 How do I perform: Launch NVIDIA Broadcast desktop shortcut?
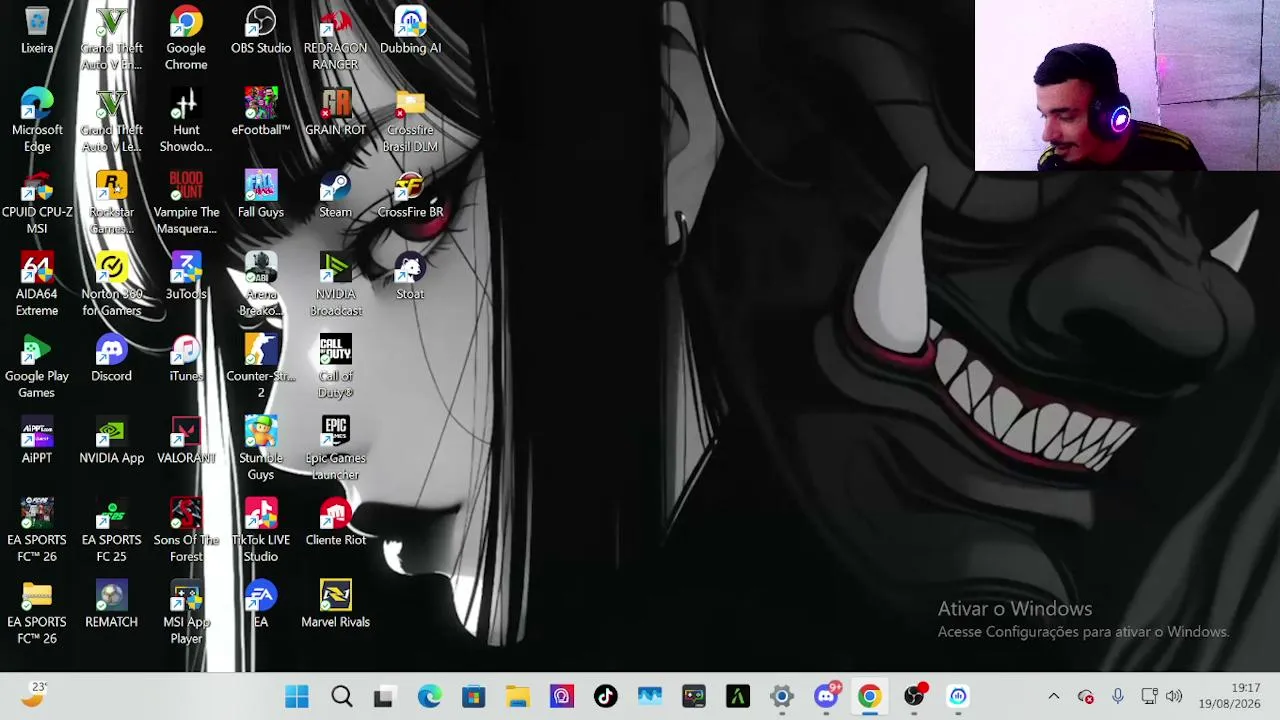pos(335,285)
